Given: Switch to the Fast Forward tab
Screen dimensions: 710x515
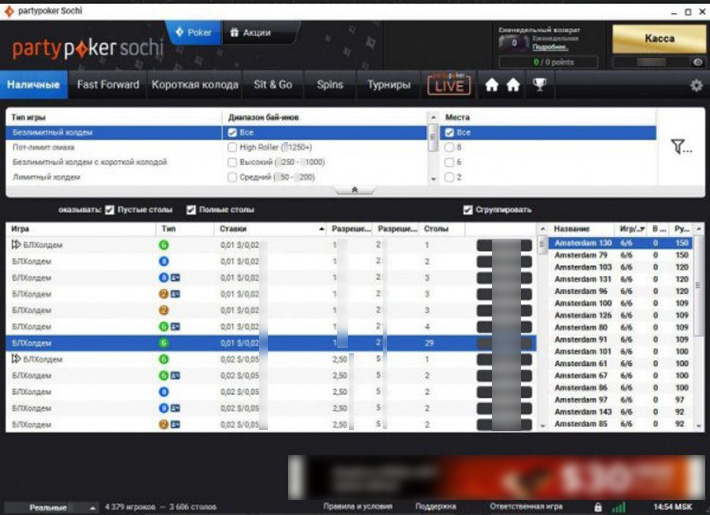Looking at the screenshot, I should pos(108,85).
